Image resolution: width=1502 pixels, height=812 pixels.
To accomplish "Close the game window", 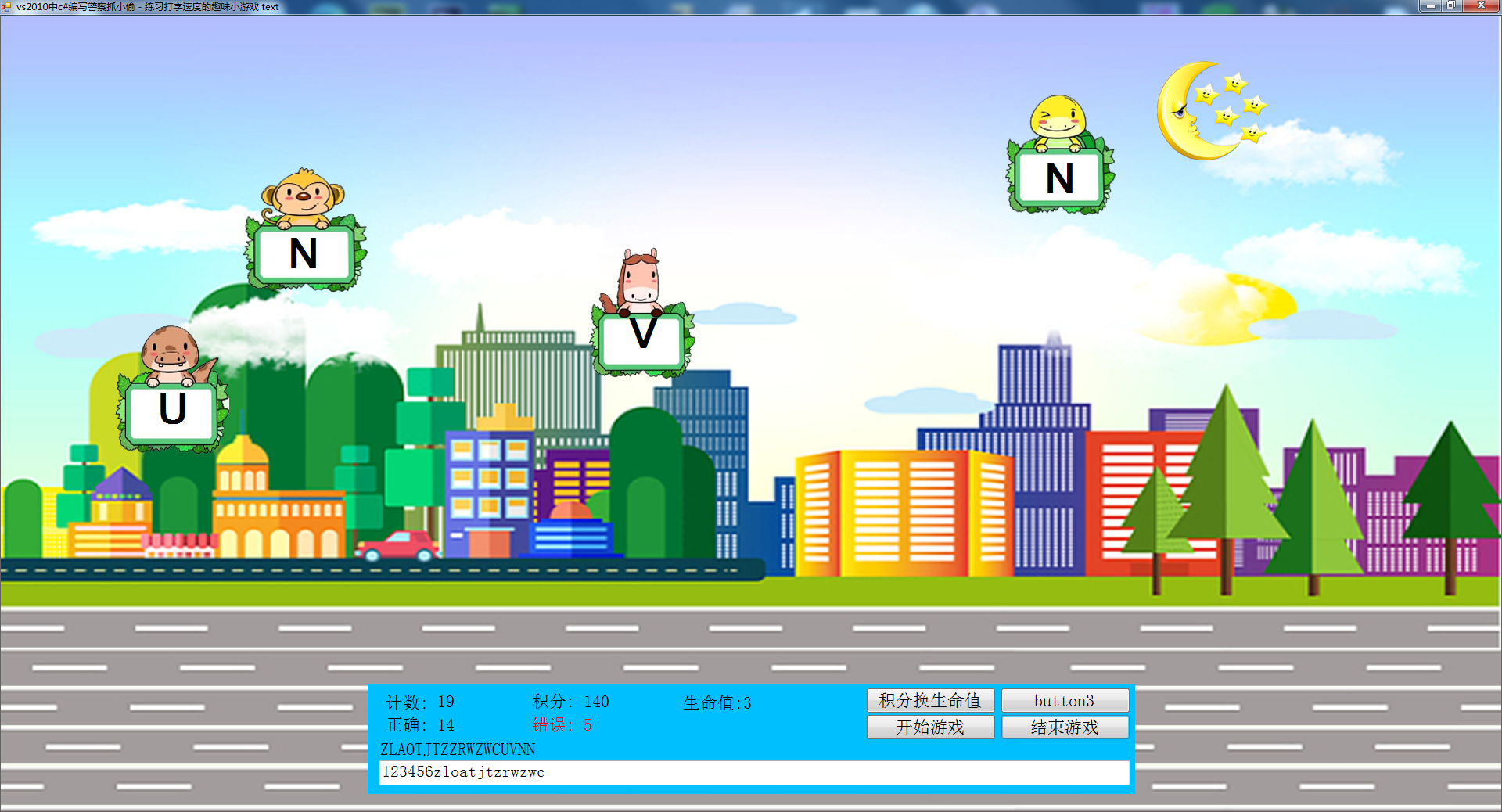I will (x=1480, y=5).
